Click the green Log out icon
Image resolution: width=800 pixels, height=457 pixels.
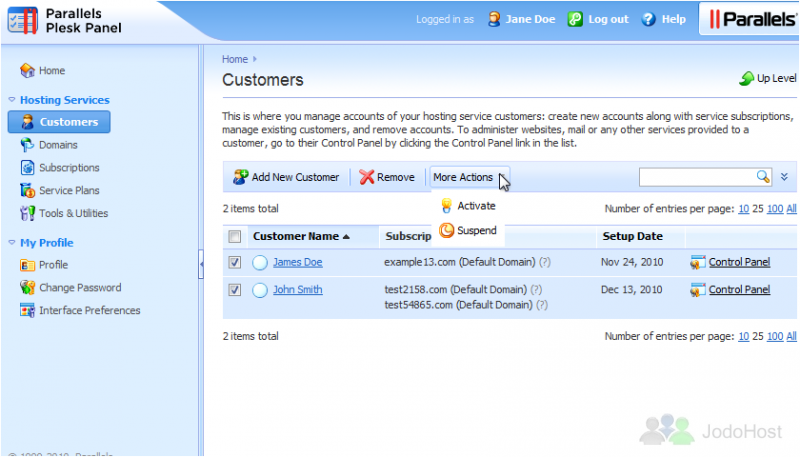575,19
